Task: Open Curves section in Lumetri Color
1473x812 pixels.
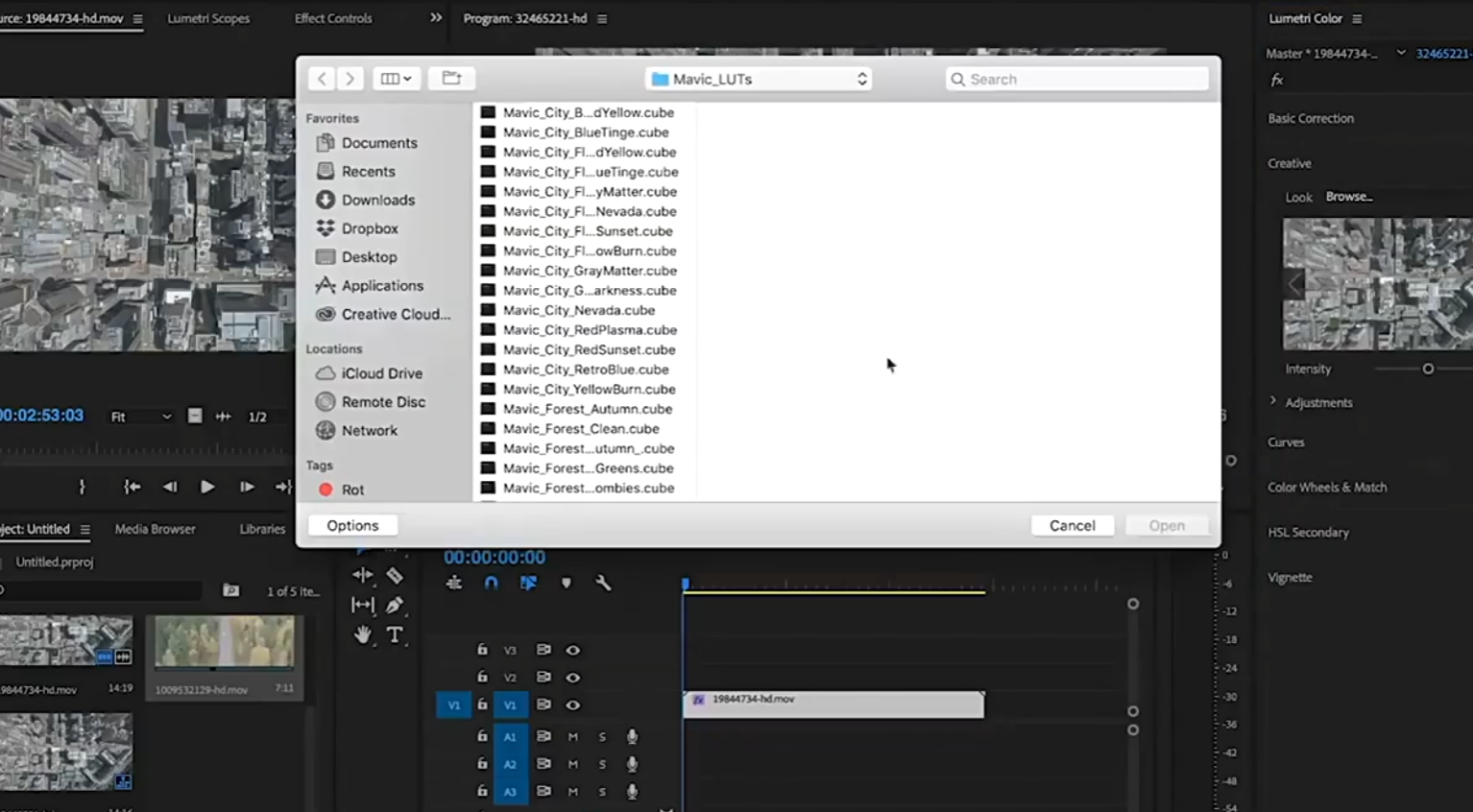Action: pos(1286,442)
